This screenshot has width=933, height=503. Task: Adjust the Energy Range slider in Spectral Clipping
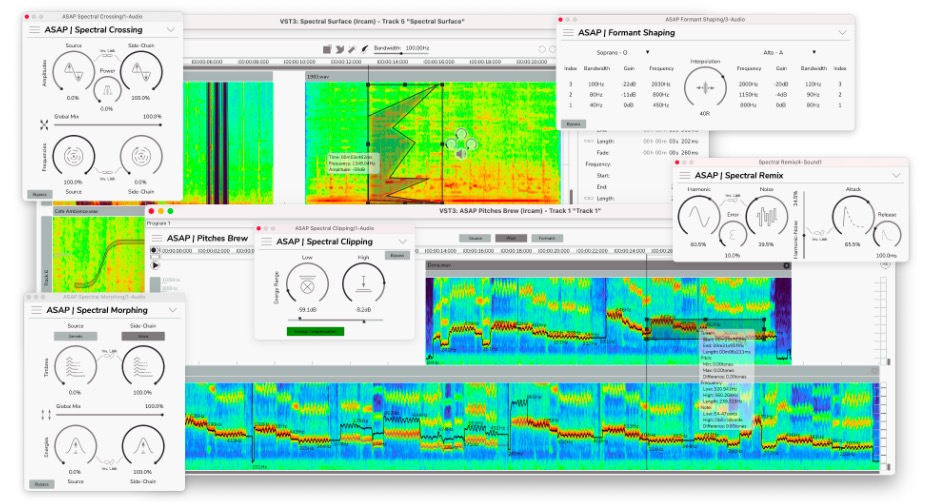(x=335, y=320)
